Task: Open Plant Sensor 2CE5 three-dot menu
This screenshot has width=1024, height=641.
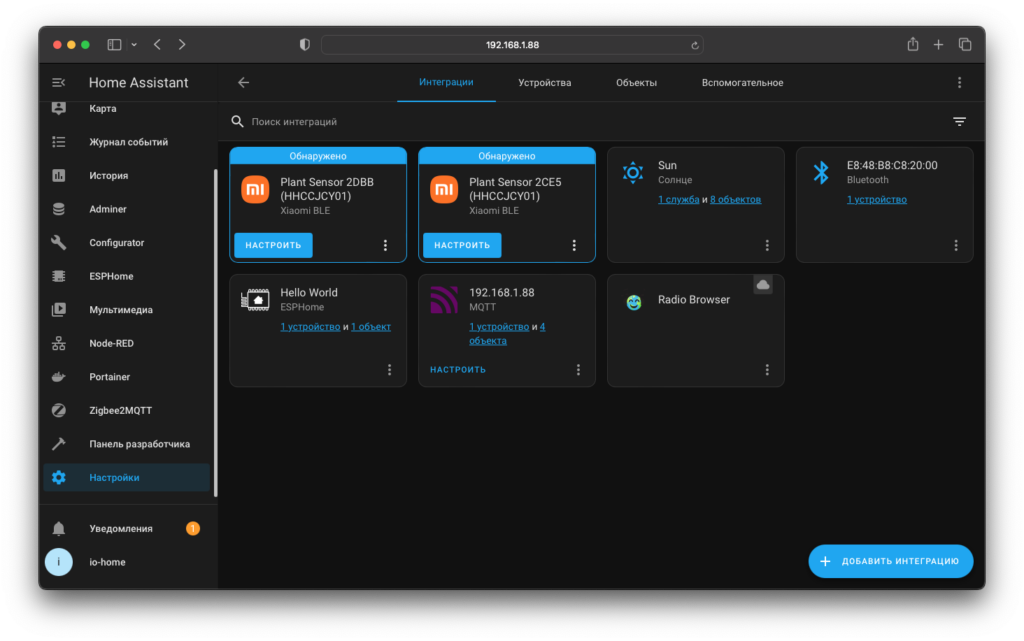Action: pyautogui.click(x=574, y=245)
